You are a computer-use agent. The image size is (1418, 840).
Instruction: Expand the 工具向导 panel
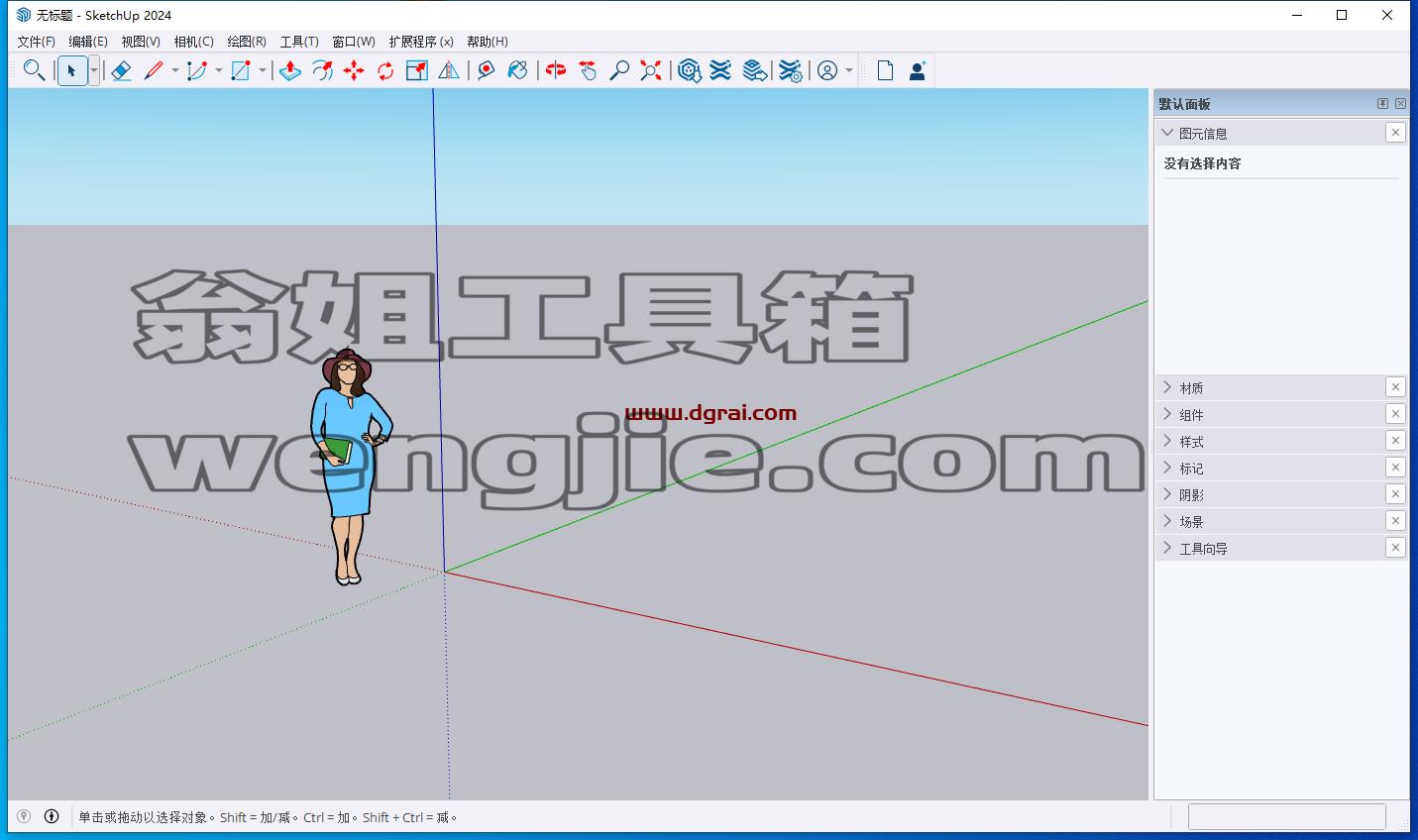coord(1167,548)
